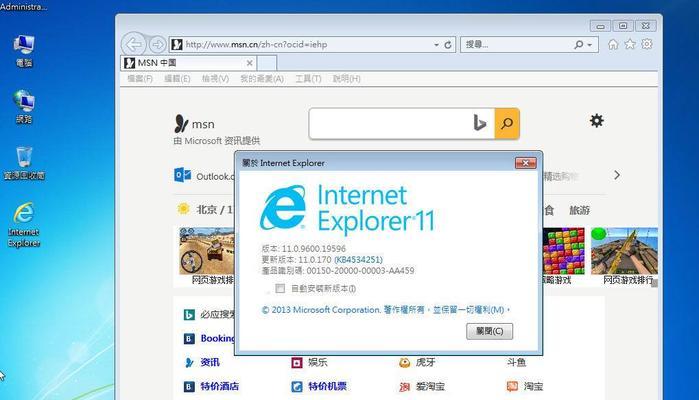
Task: Click the right chevron on MSN navigation
Action: [617, 175]
